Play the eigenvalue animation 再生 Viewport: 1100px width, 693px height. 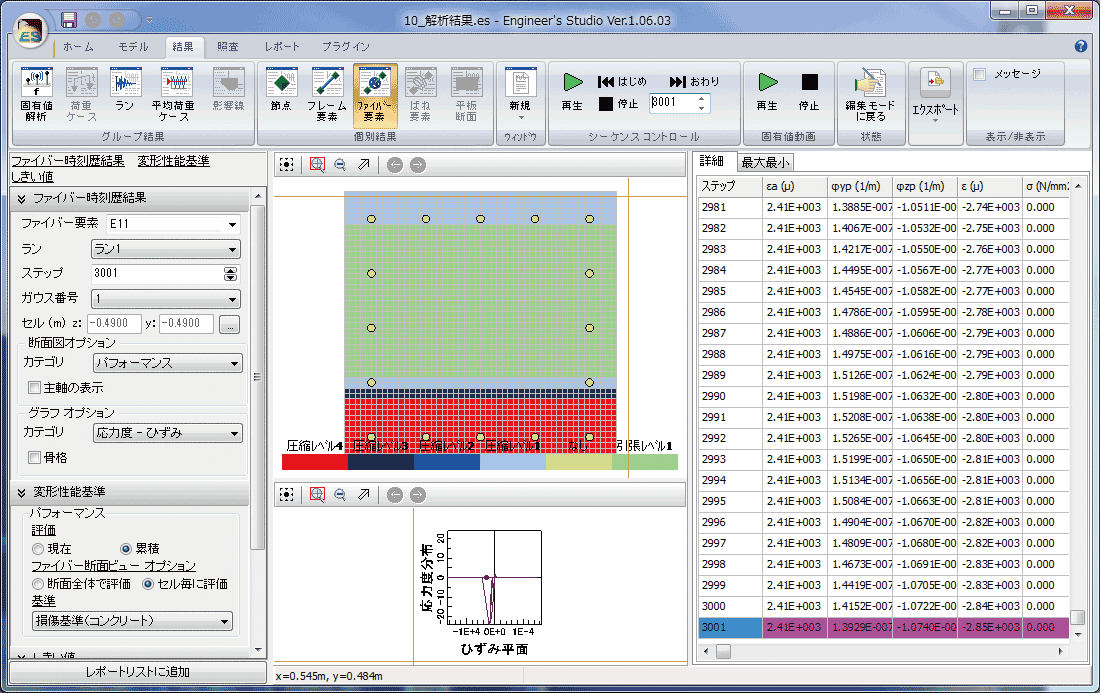(767, 91)
